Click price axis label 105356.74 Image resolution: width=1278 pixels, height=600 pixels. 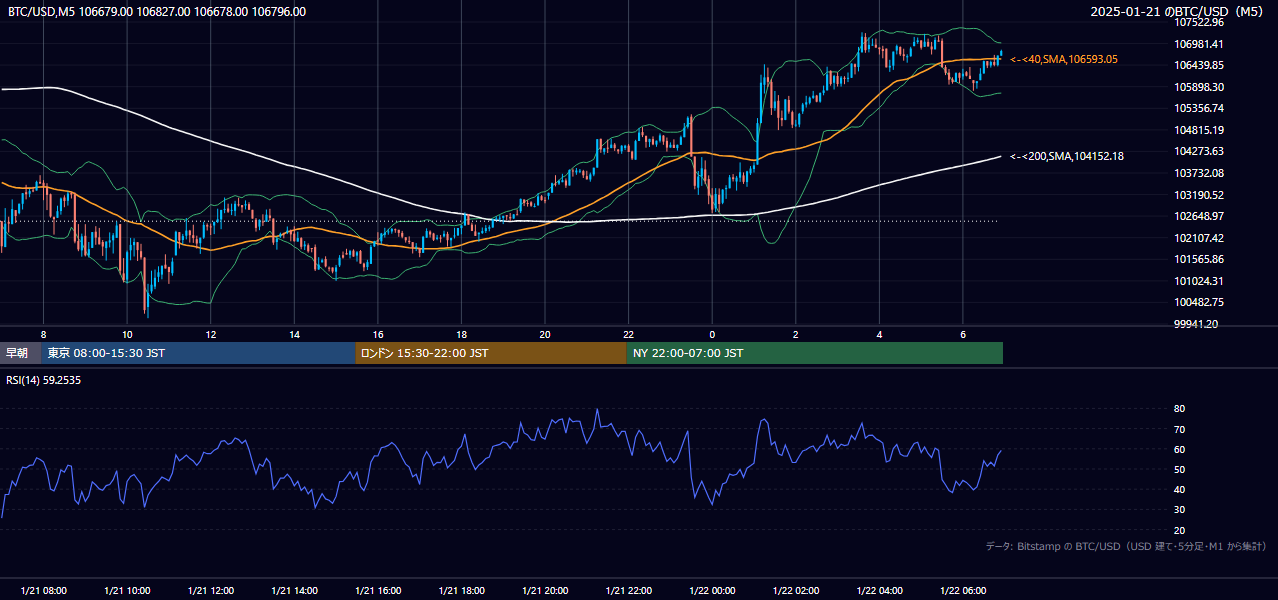pyautogui.click(x=1199, y=108)
